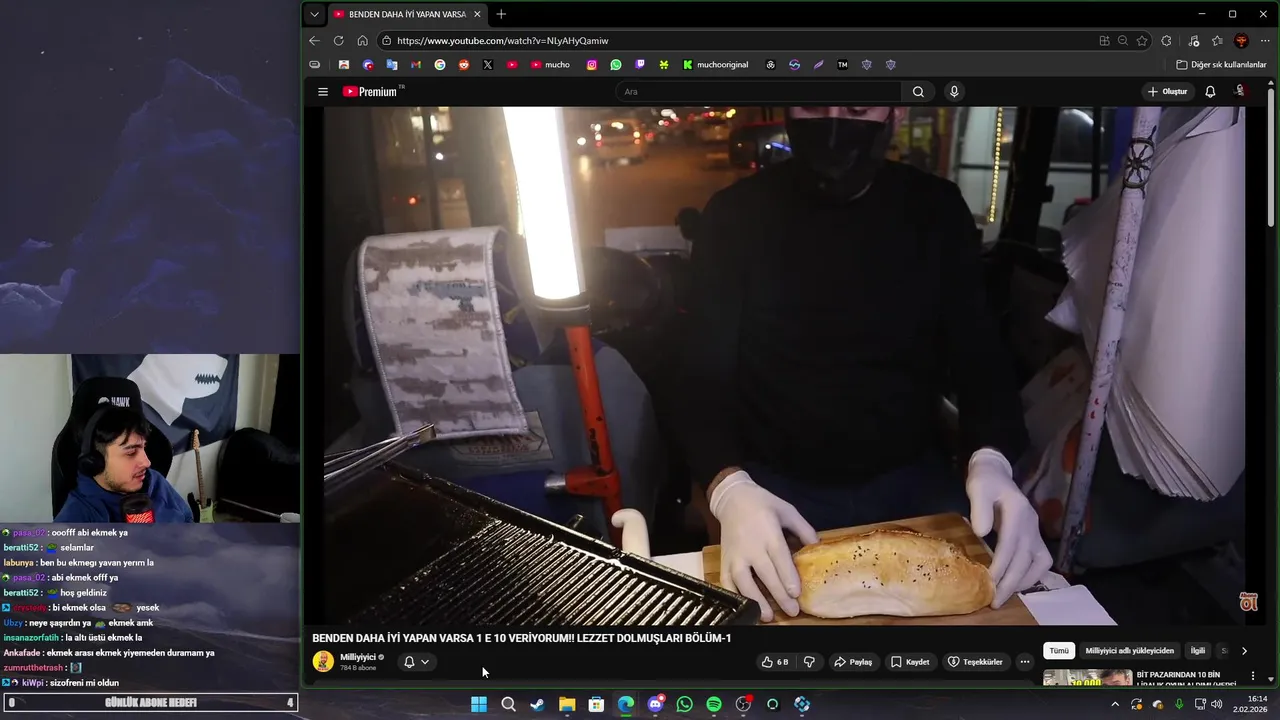
Task: Open a new browser tab
Action: pyautogui.click(x=501, y=14)
